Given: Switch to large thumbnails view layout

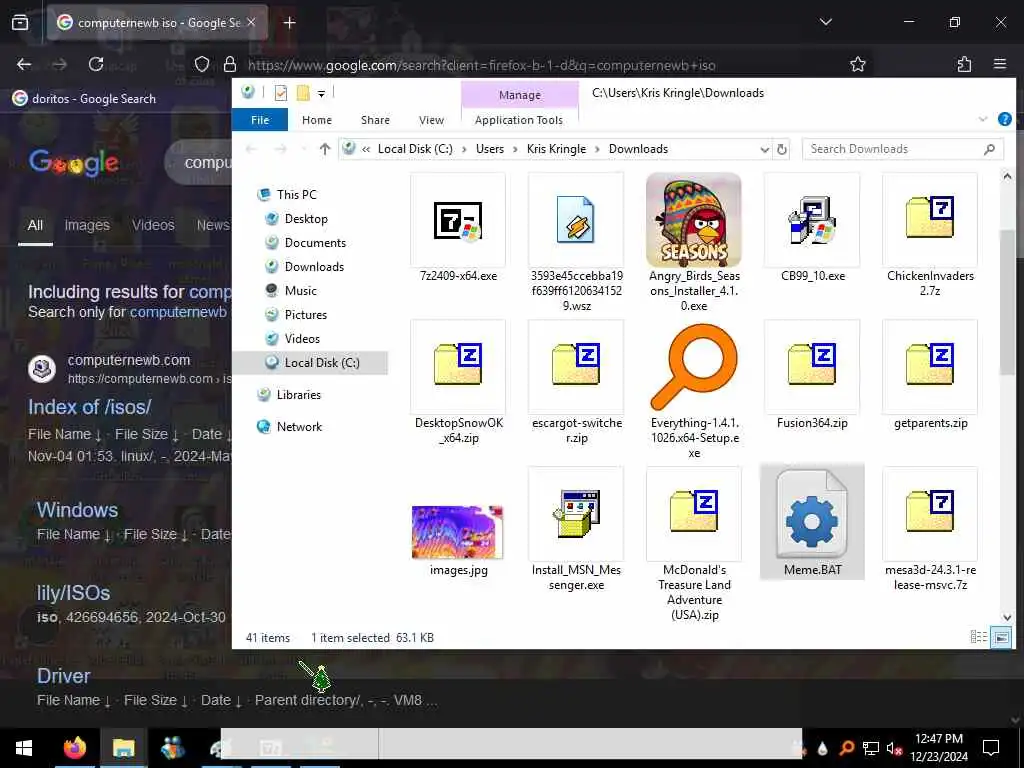Looking at the screenshot, I should coord(1000,637).
